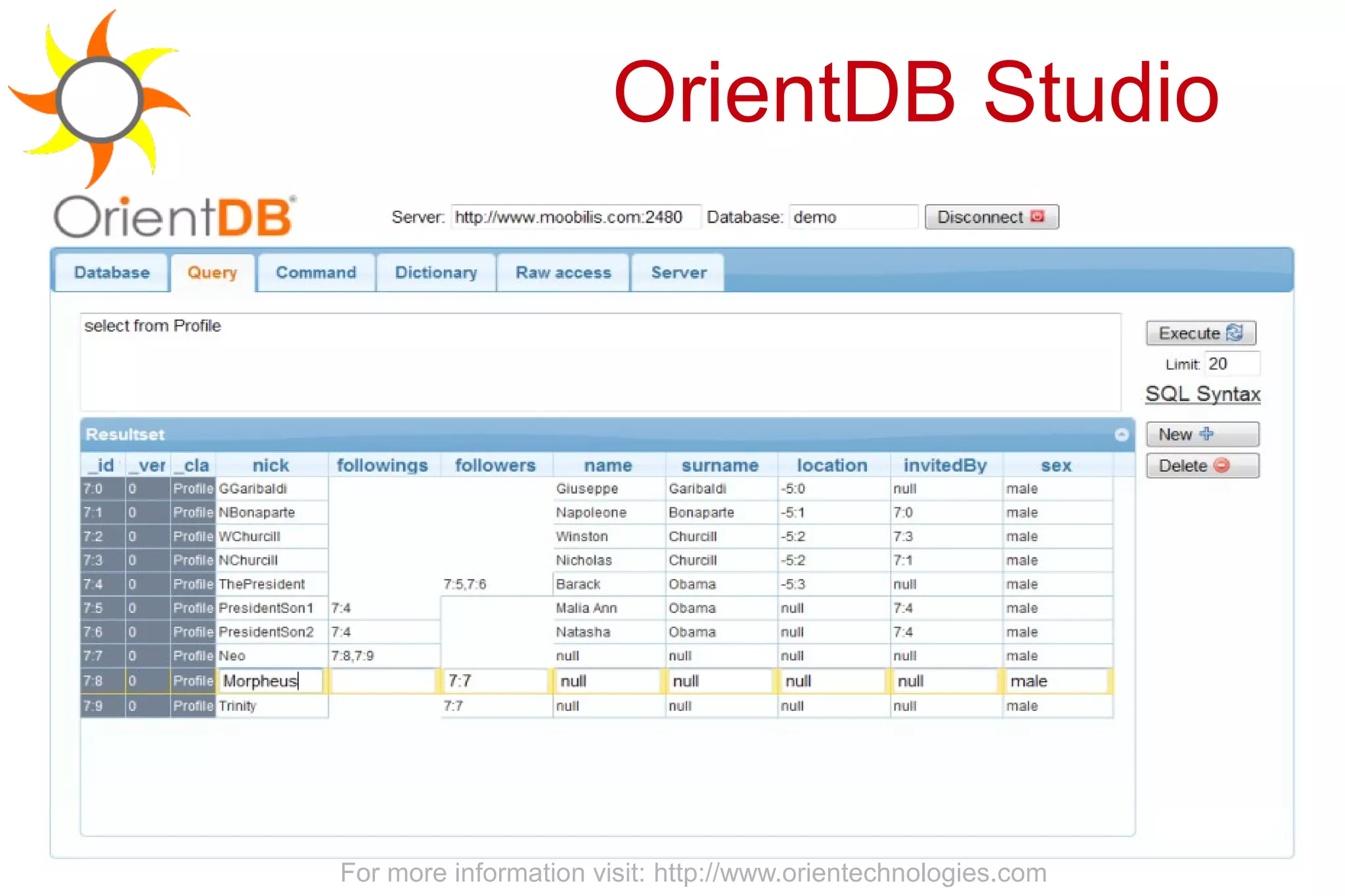Switch to Raw access tab

click(x=563, y=272)
